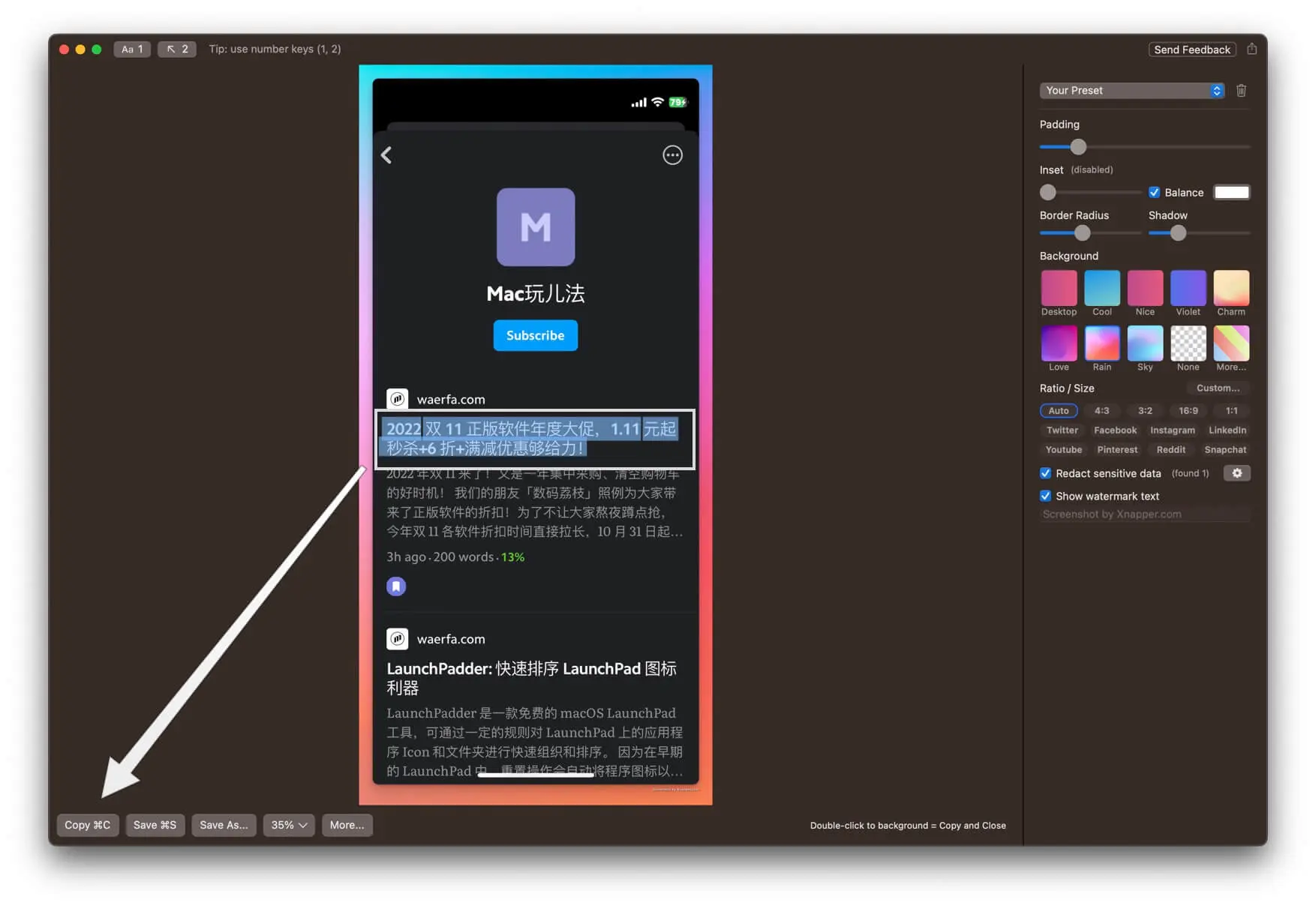Click the Copy ⌘C button

point(87,825)
